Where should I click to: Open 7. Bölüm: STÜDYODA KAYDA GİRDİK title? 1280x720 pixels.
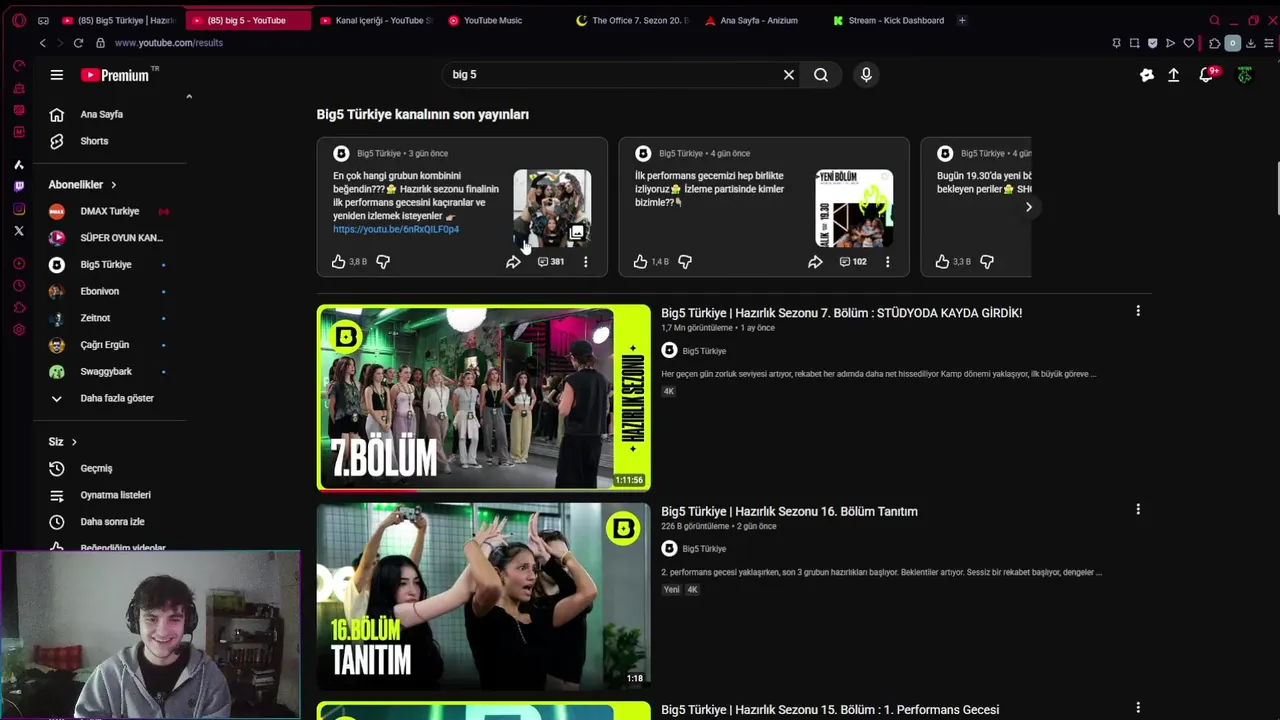coord(841,313)
